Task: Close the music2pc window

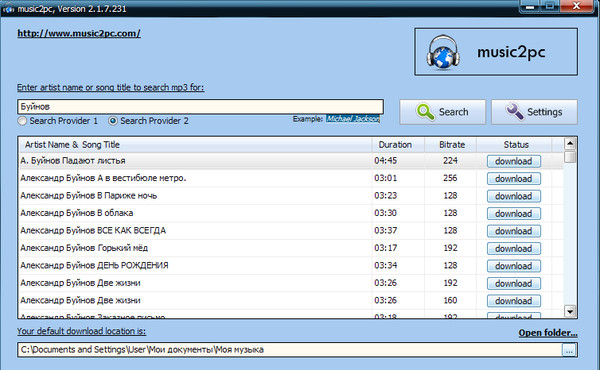Action: pos(577,6)
